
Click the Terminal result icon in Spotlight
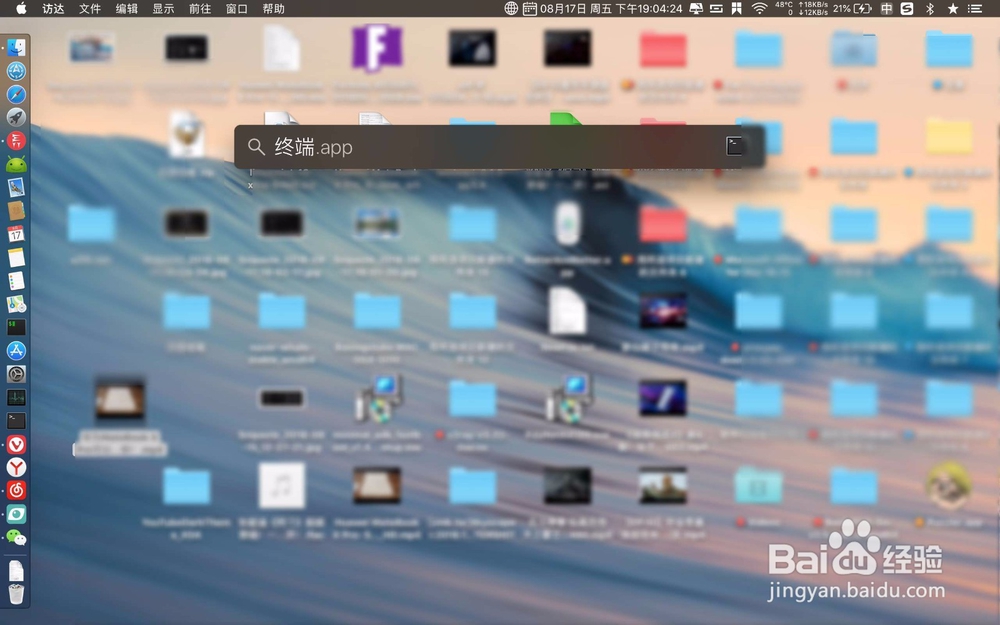pos(734,146)
